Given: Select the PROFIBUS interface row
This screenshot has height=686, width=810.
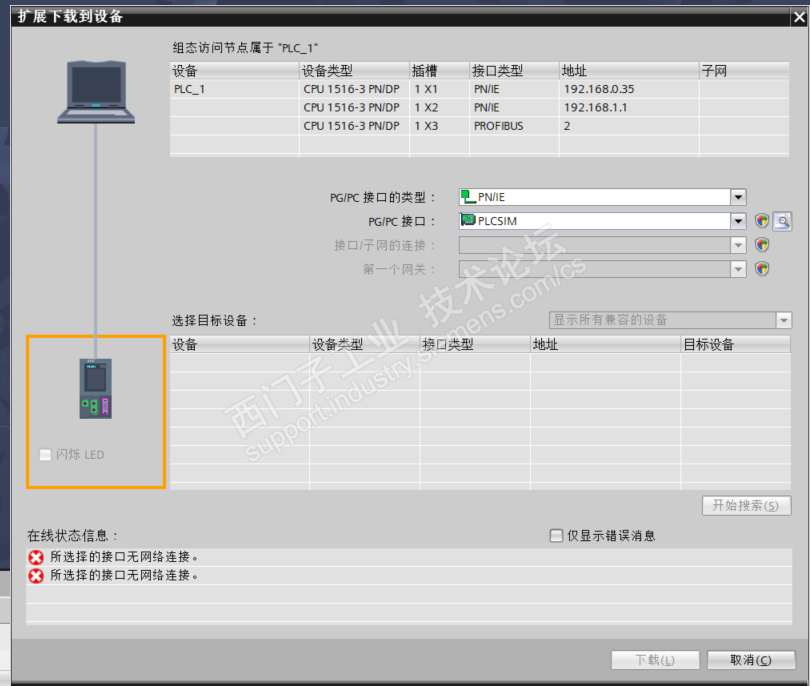Looking at the screenshot, I should (479, 126).
